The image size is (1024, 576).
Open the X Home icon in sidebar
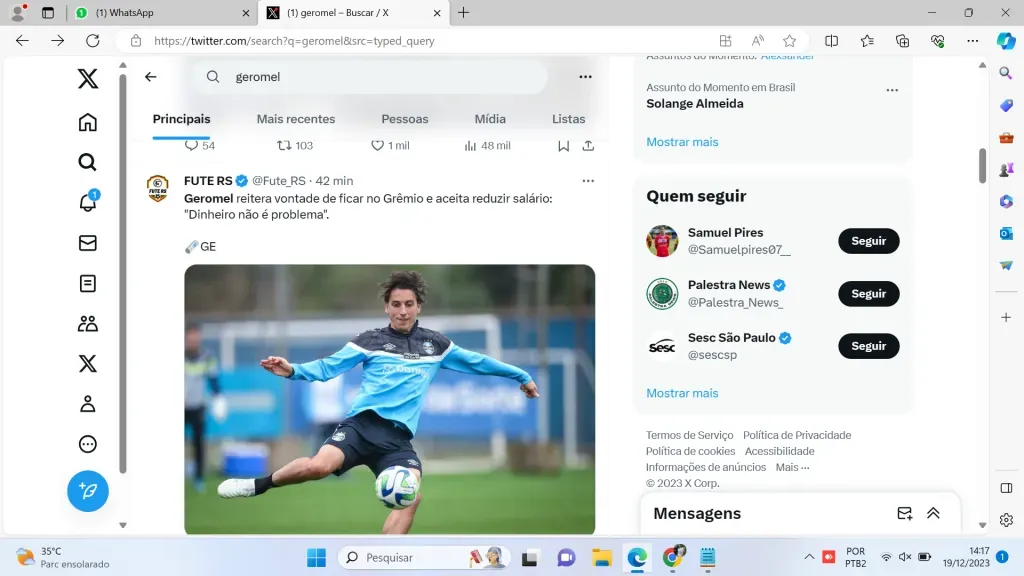[x=88, y=123]
